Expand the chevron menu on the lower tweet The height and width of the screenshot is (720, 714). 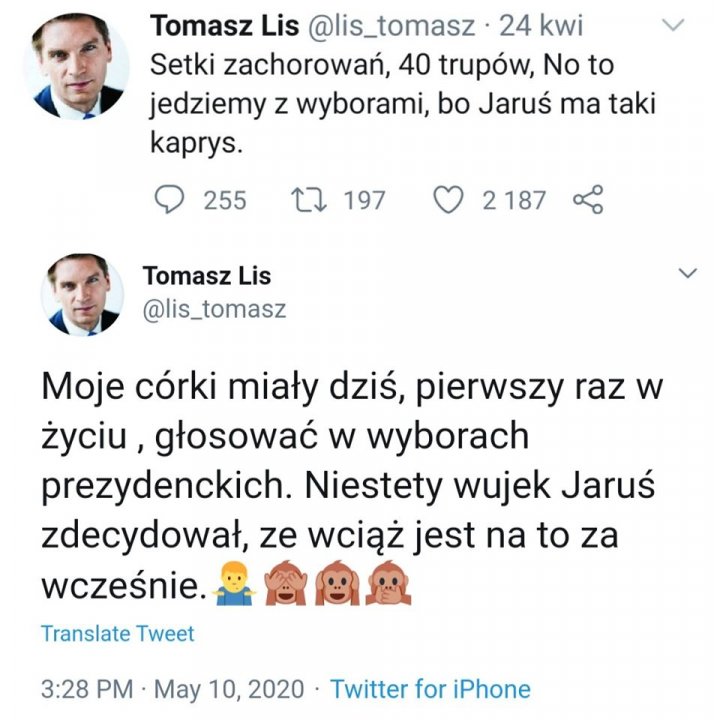click(x=689, y=274)
